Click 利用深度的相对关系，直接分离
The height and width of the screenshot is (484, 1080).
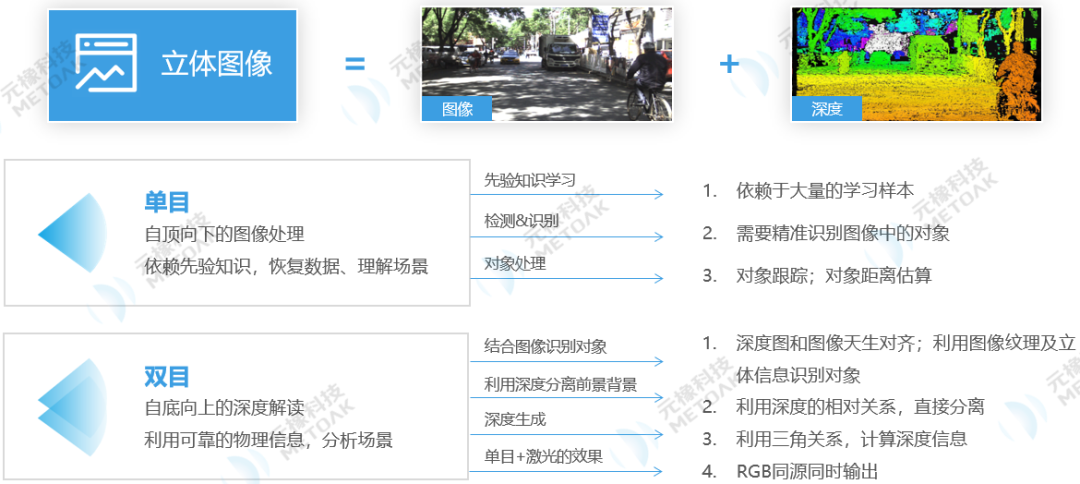coord(860,406)
